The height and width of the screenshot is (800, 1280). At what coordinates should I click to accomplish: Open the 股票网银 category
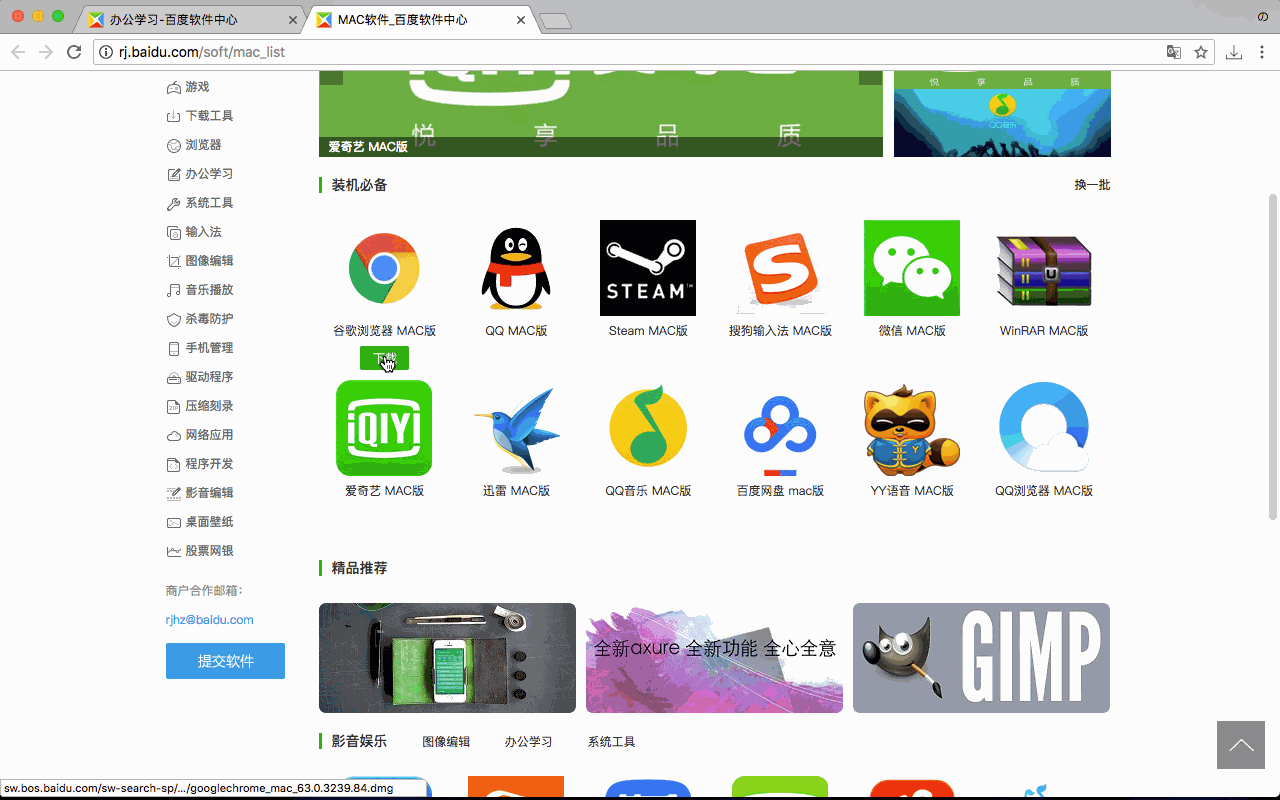[x=200, y=551]
